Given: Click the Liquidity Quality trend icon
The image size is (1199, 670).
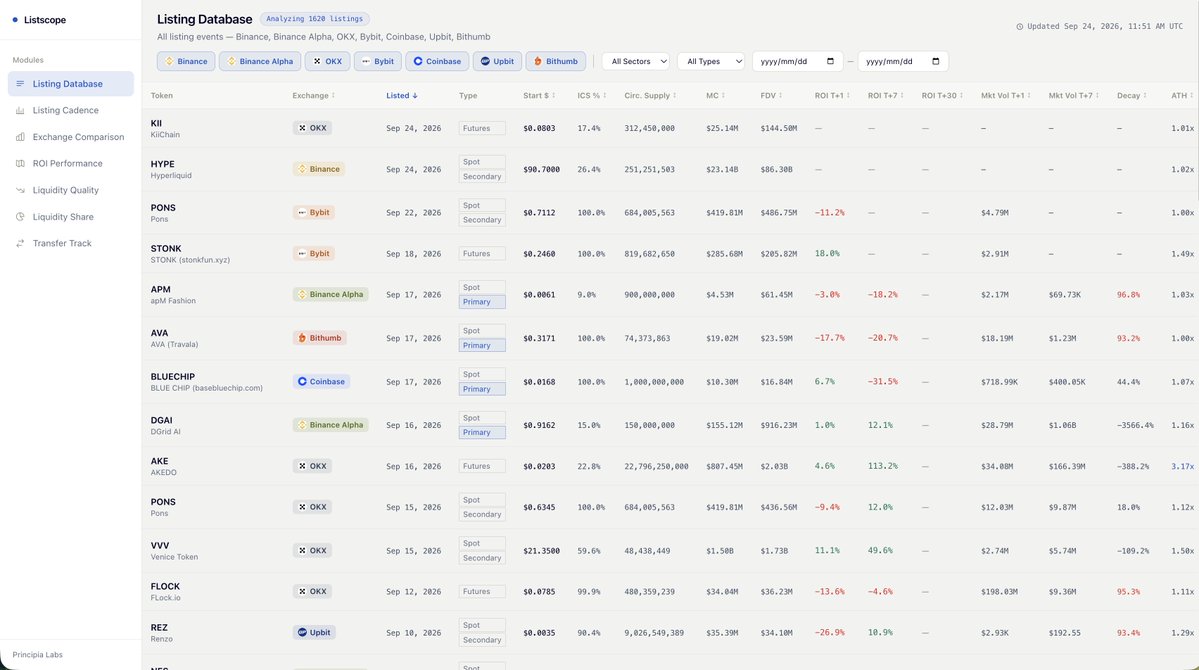Looking at the screenshot, I should (20, 190).
